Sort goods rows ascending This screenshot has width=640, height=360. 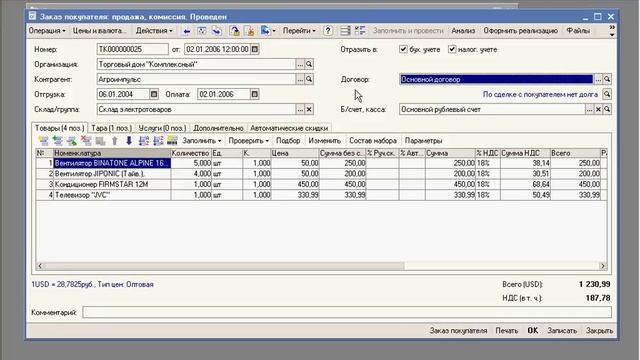coord(144,141)
